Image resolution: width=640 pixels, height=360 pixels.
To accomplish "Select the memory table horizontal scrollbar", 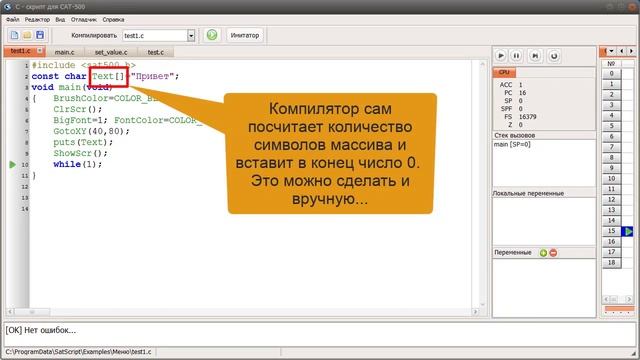I will (619, 299).
